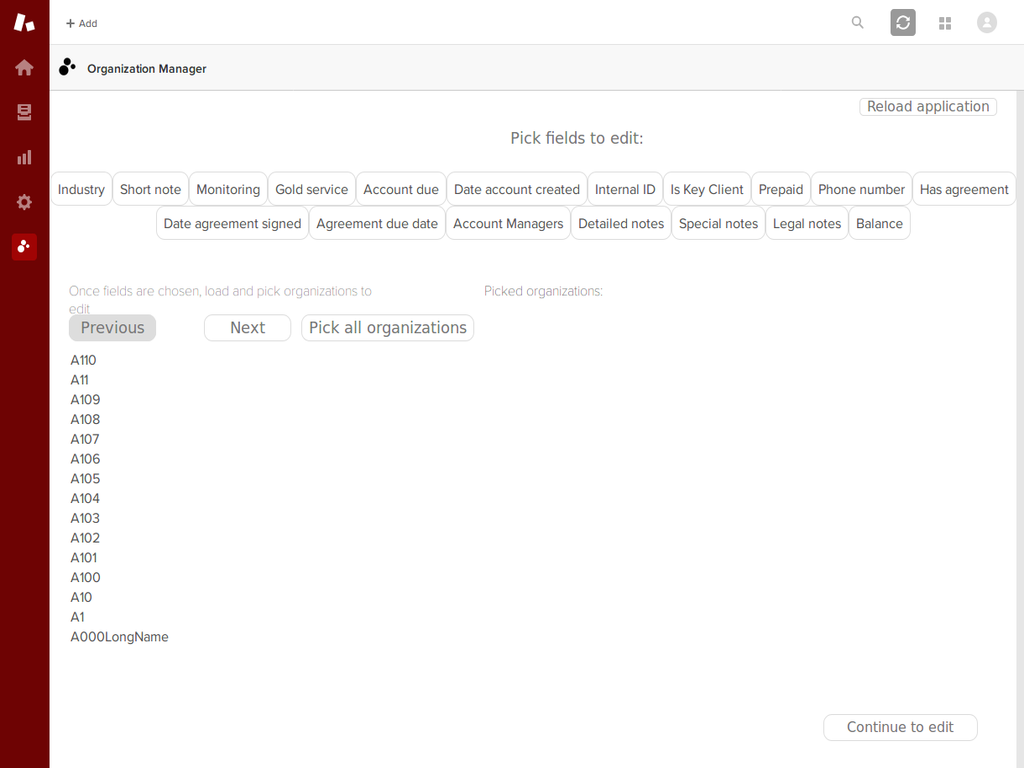Toggle the Account Managers field

(x=508, y=224)
